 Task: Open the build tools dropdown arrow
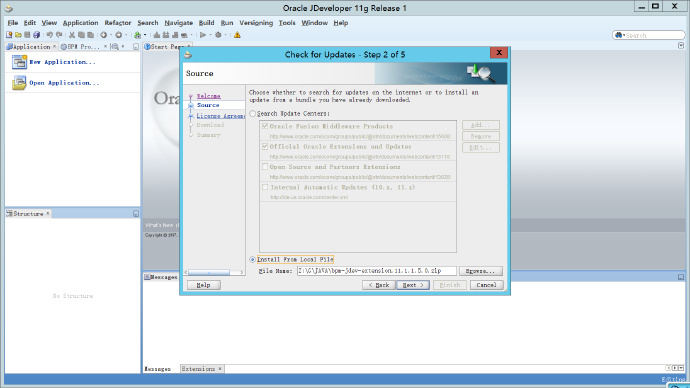pos(191,35)
